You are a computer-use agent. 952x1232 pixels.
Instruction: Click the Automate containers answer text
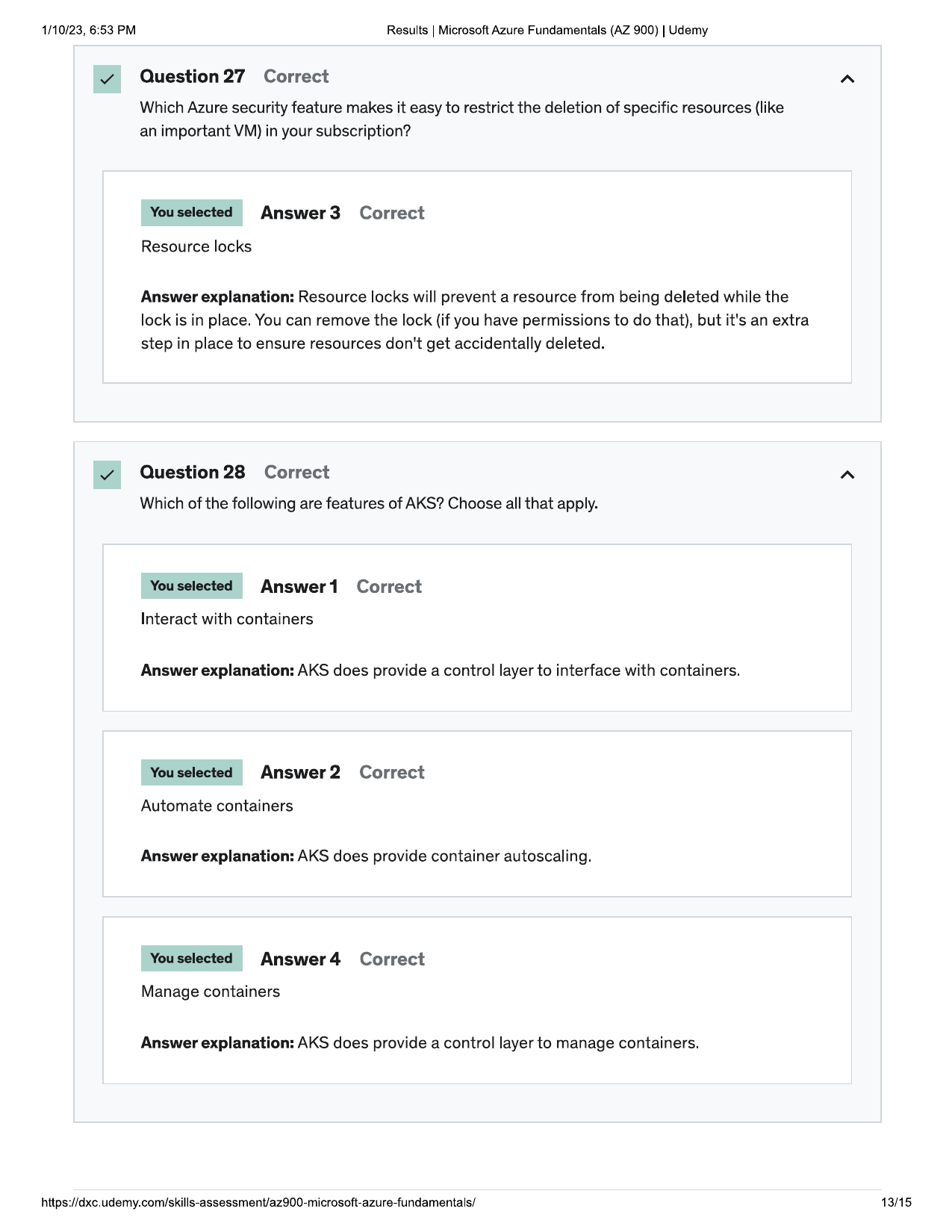[x=217, y=806]
